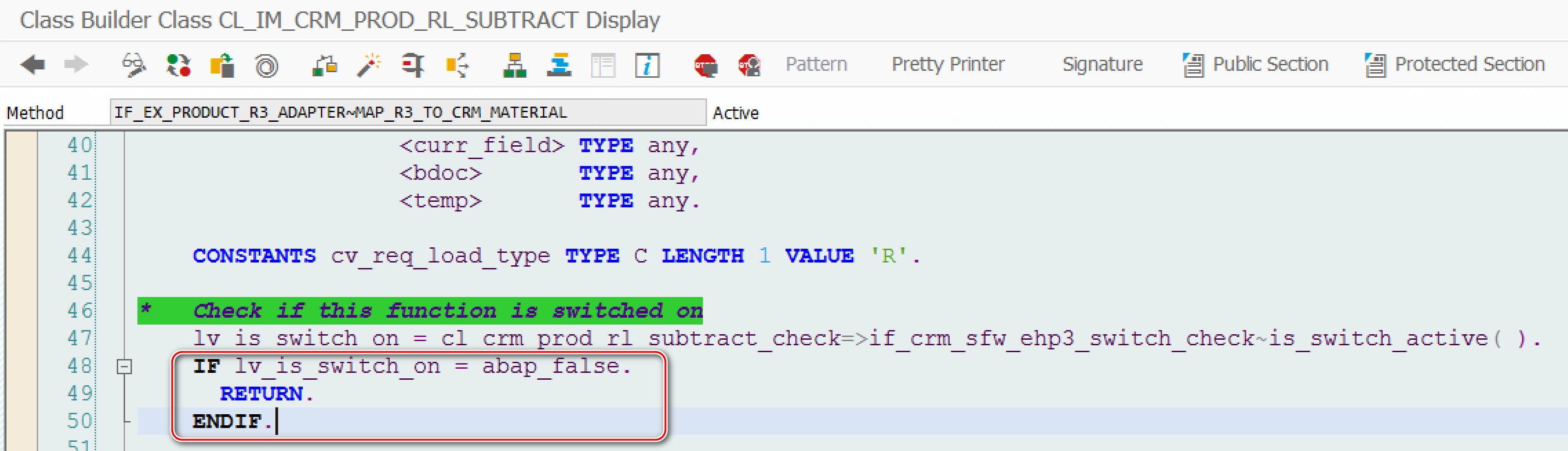Image resolution: width=1568 pixels, height=451 pixels.
Task: Click the Protected Section document icon
Action: 1375,64
